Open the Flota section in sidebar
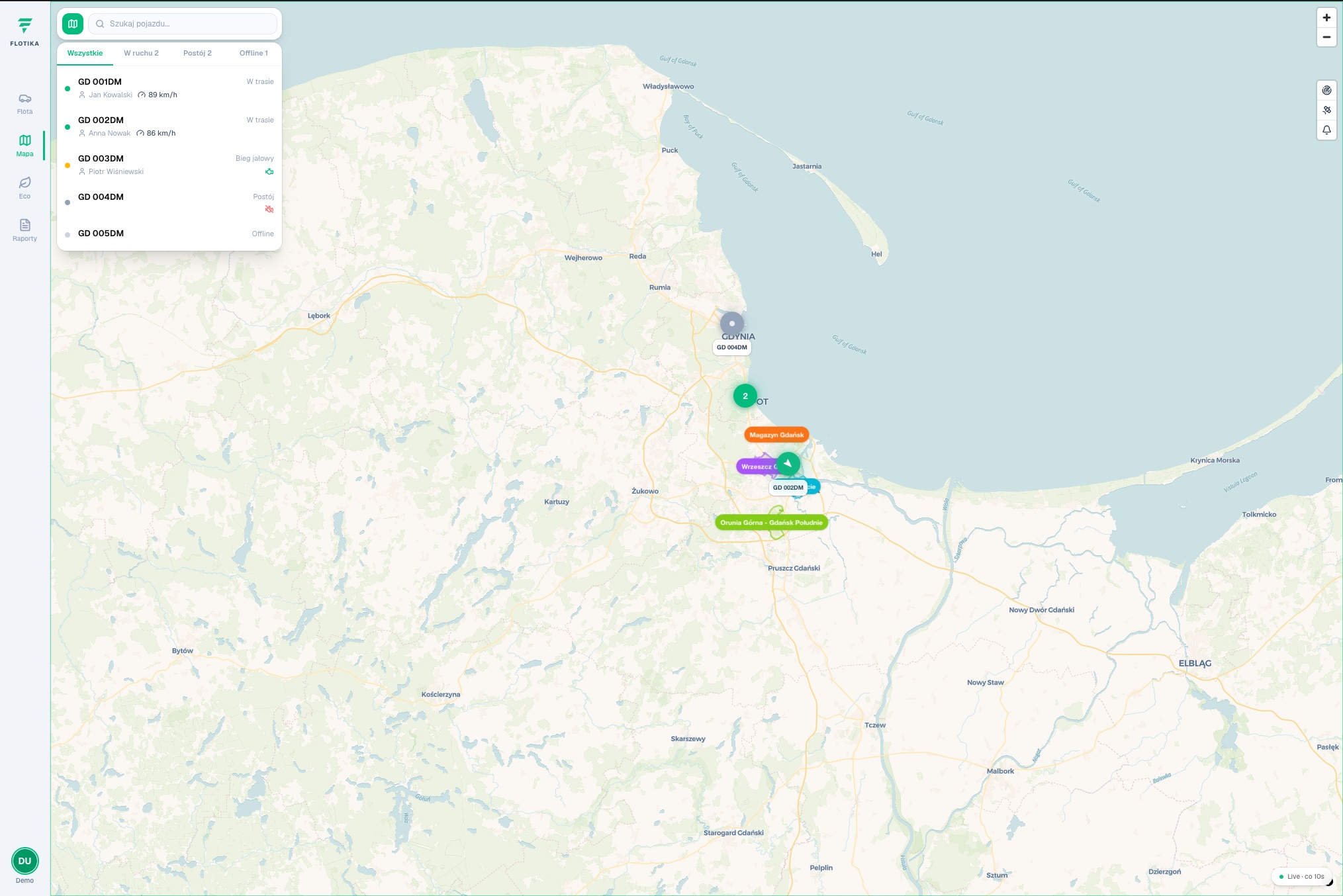Viewport: 1343px width, 896px height. tap(24, 104)
